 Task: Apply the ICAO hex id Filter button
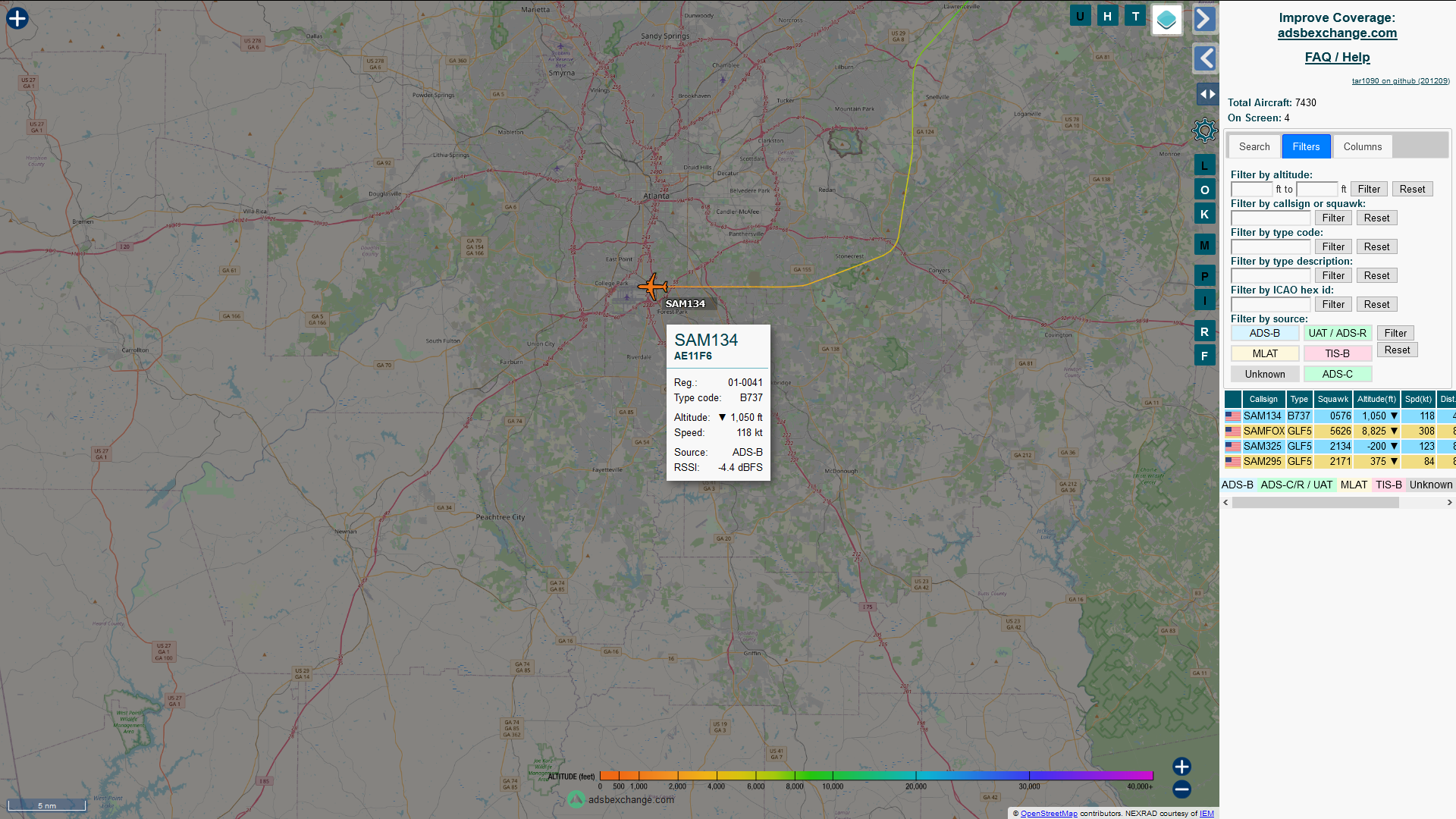pos(1333,304)
